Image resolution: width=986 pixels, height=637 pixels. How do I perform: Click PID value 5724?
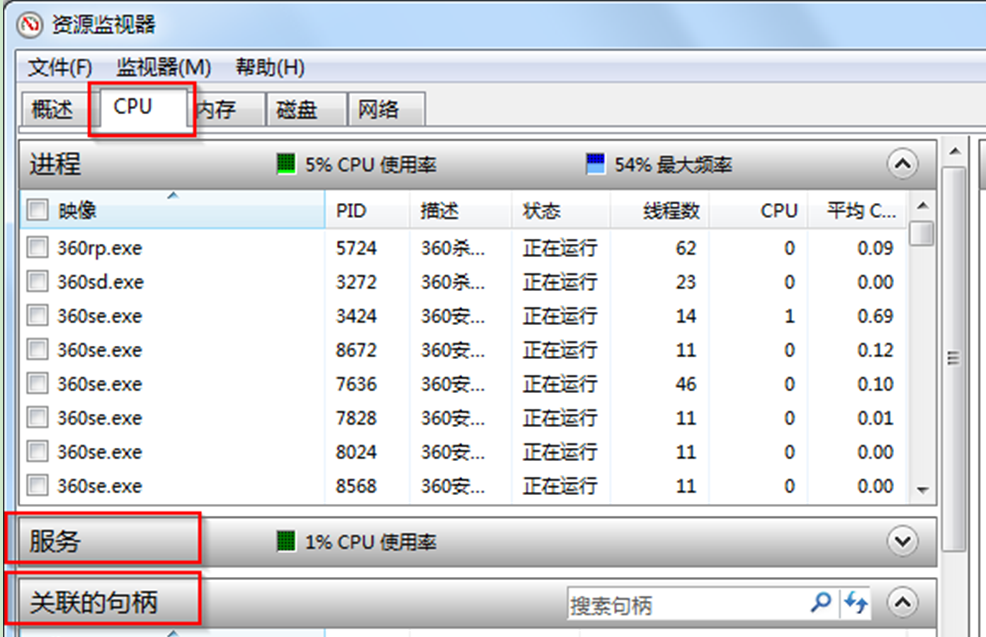click(357, 248)
